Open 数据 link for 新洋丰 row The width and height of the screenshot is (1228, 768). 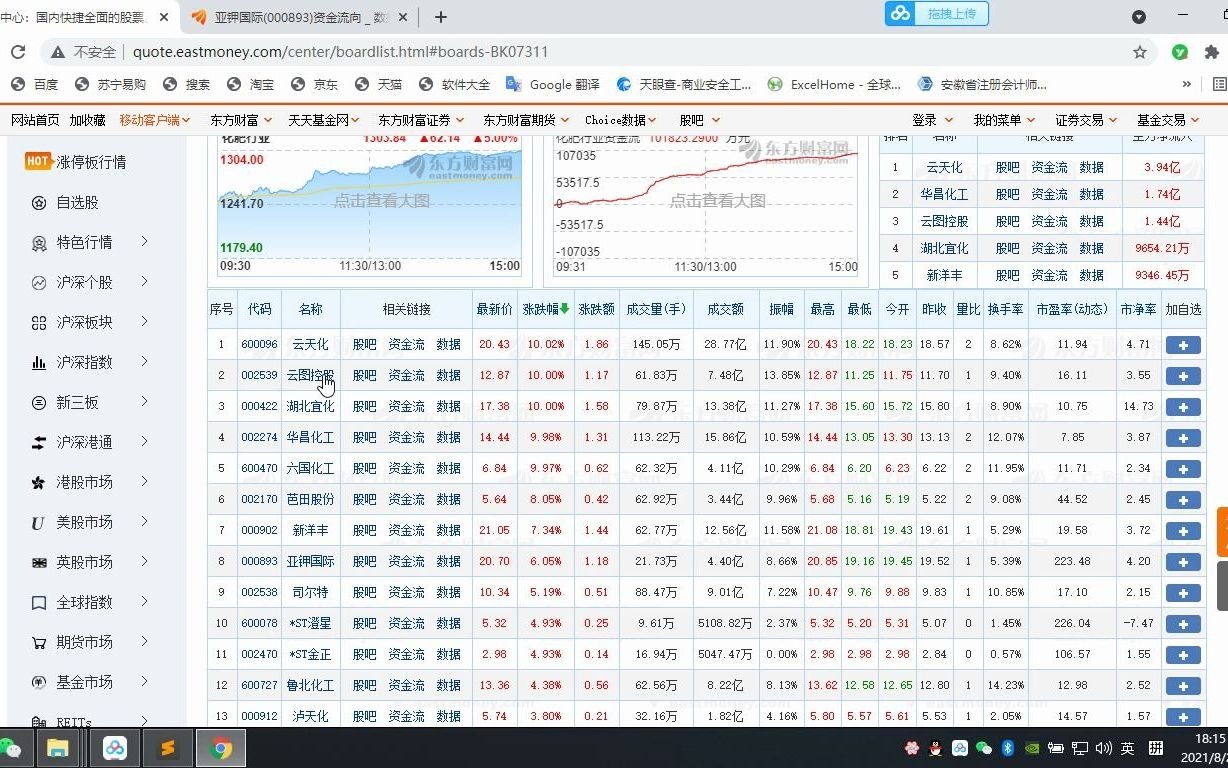pos(448,531)
